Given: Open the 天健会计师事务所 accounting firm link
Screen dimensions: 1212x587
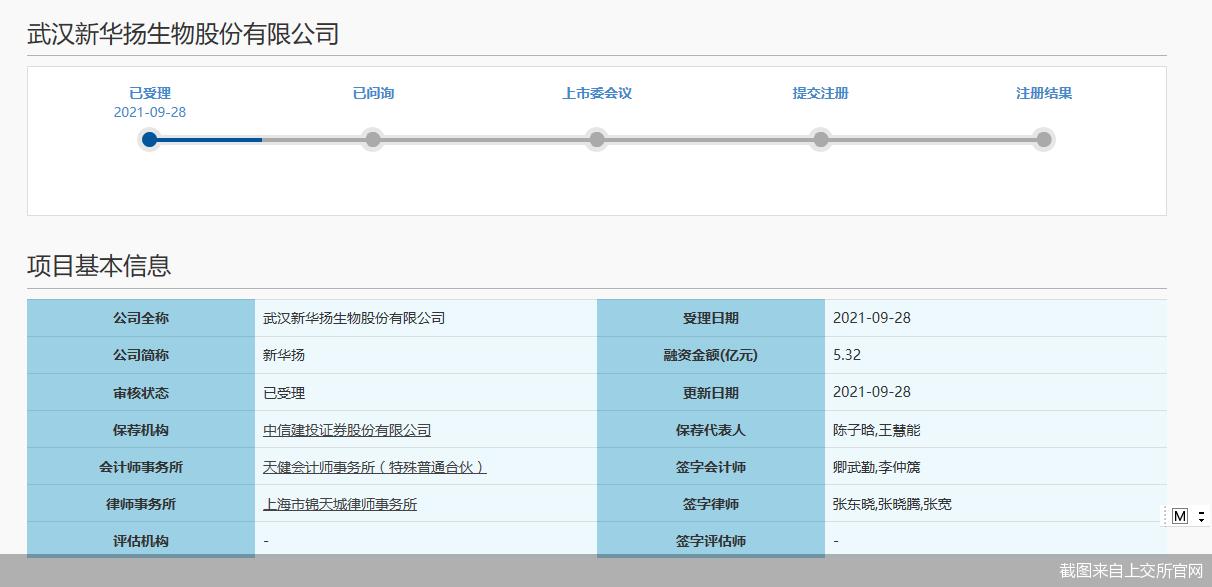Looking at the screenshot, I should click(x=372, y=466).
